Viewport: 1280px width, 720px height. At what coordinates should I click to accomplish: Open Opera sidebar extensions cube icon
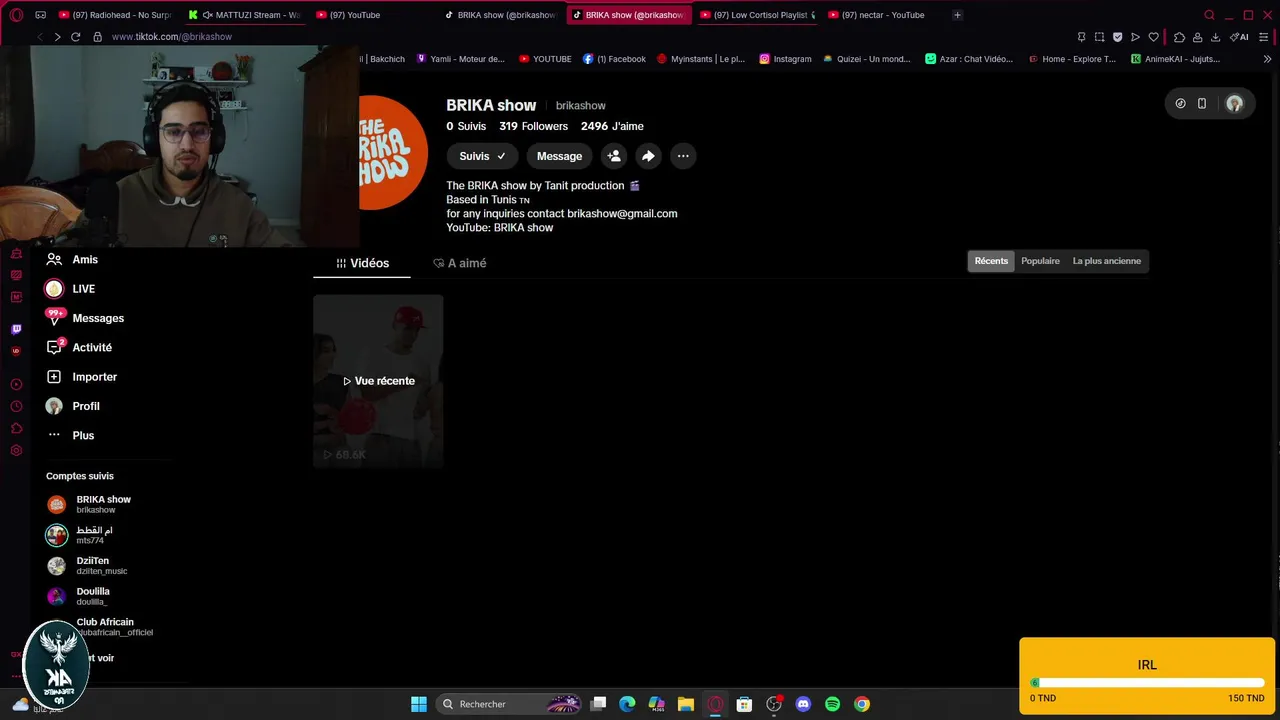pos(16,428)
